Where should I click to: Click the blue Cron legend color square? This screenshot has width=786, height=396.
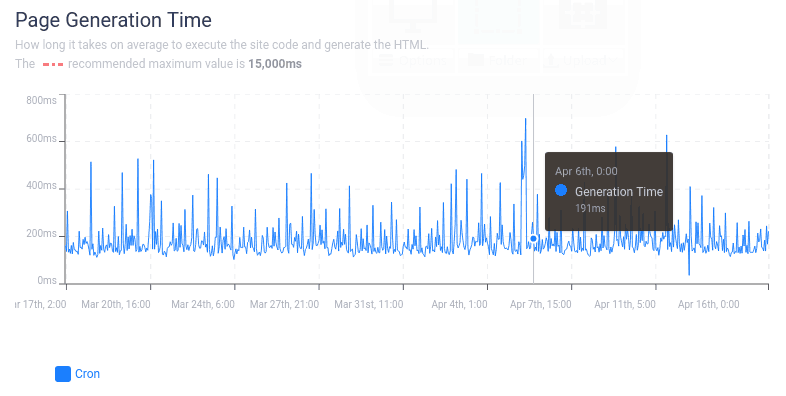pyautogui.click(x=63, y=373)
